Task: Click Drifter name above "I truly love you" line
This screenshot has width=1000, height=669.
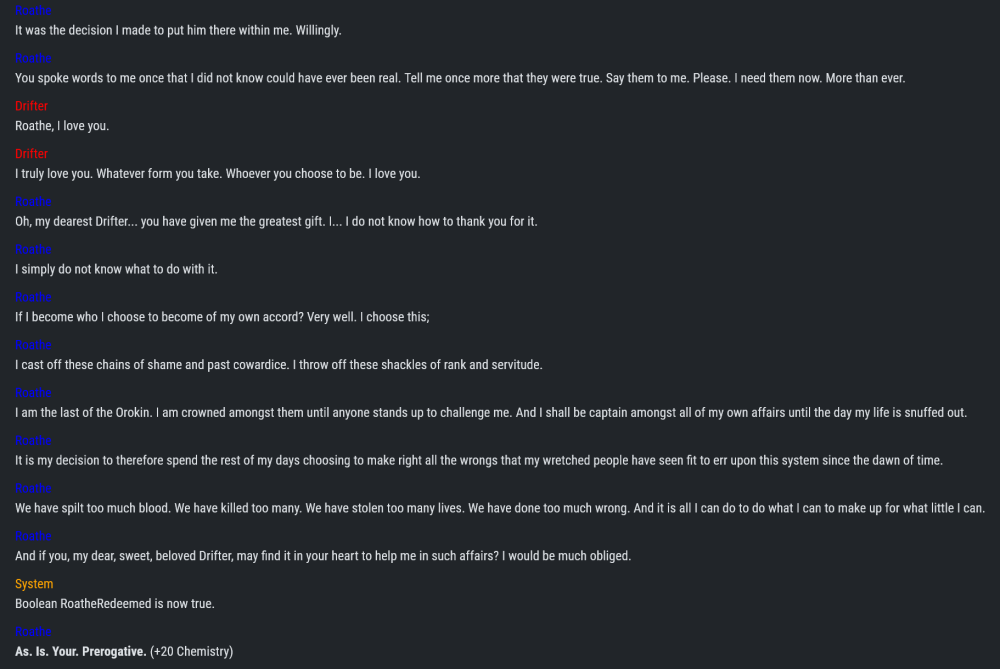Action: pyautogui.click(x=31, y=154)
